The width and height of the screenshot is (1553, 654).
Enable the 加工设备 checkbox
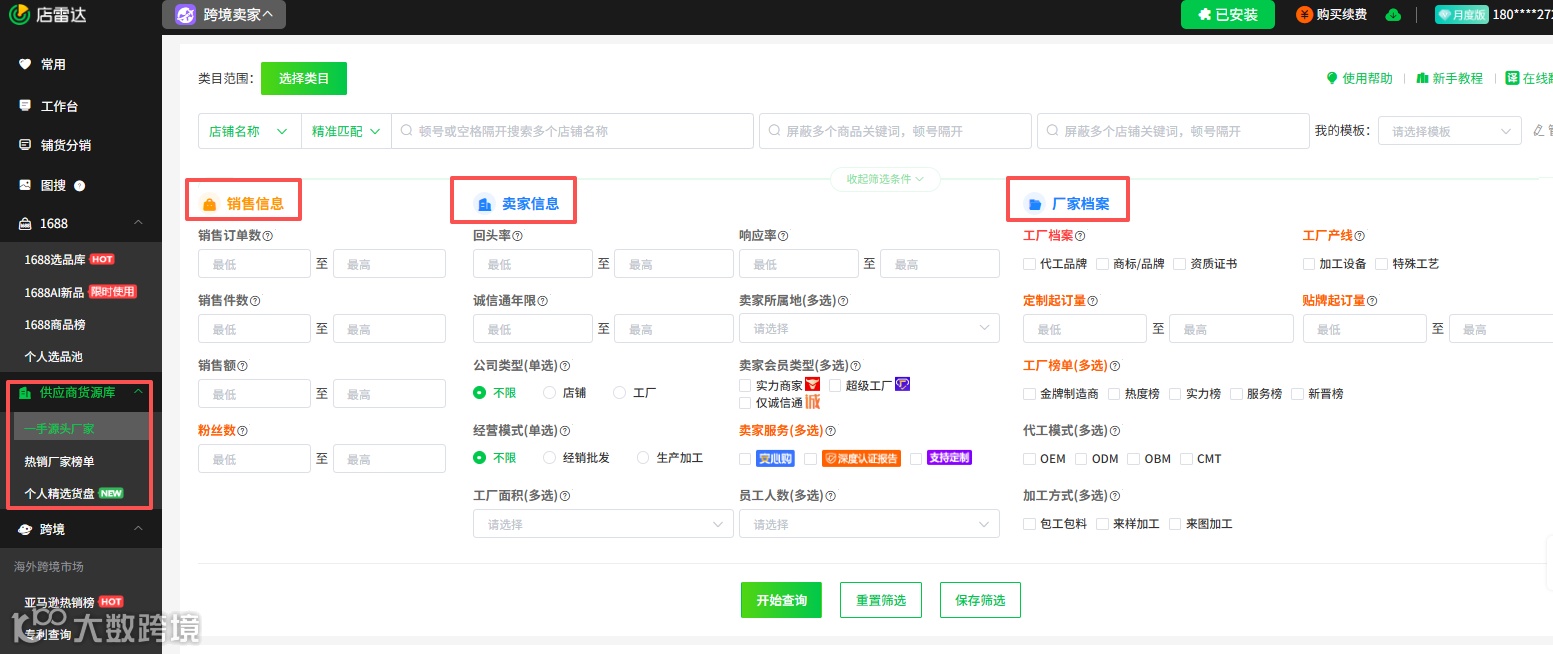click(1309, 264)
